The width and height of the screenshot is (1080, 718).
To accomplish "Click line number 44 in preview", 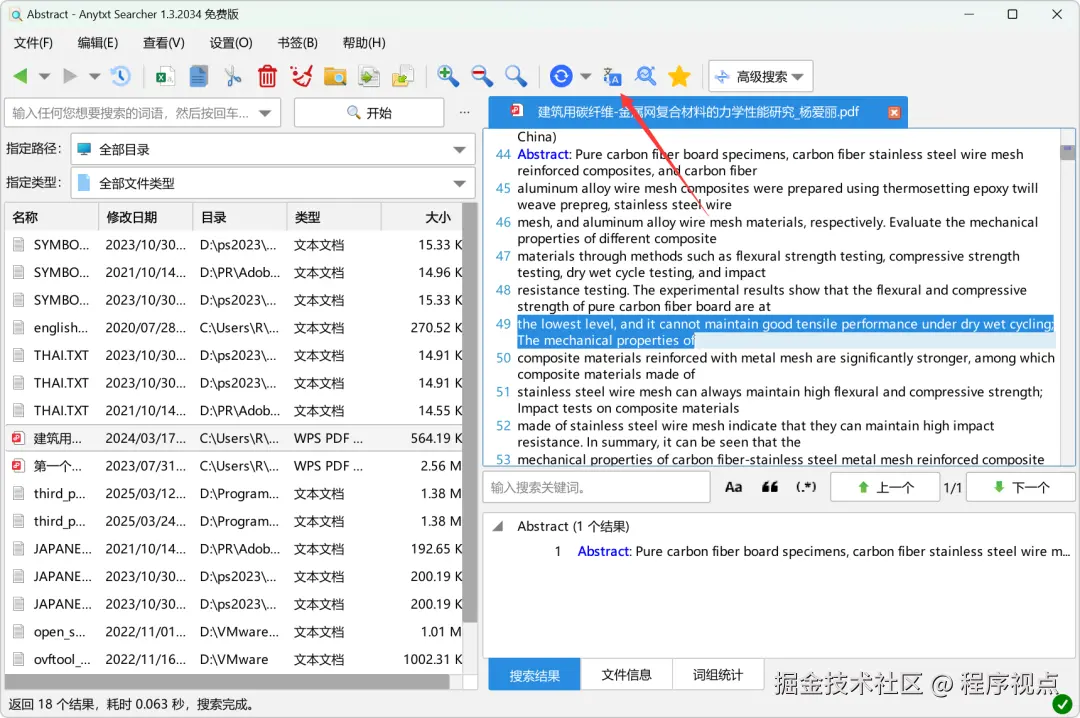I will pyautogui.click(x=503, y=154).
